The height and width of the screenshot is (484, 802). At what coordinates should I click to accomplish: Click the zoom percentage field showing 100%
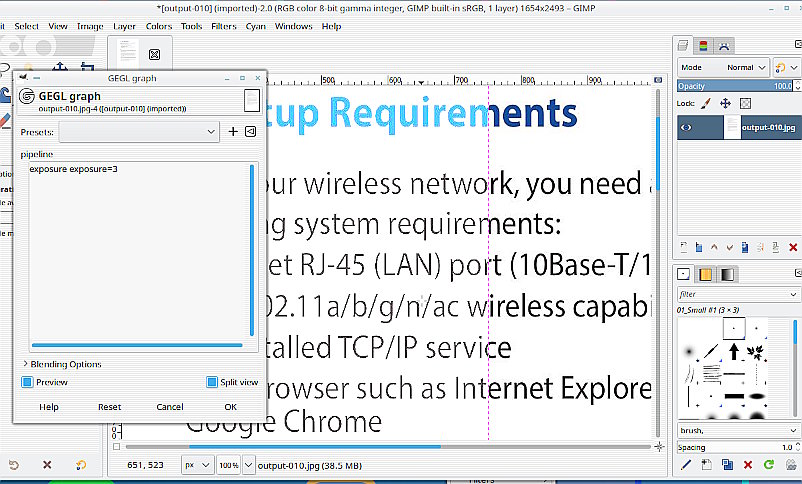click(x=229, y=465)
